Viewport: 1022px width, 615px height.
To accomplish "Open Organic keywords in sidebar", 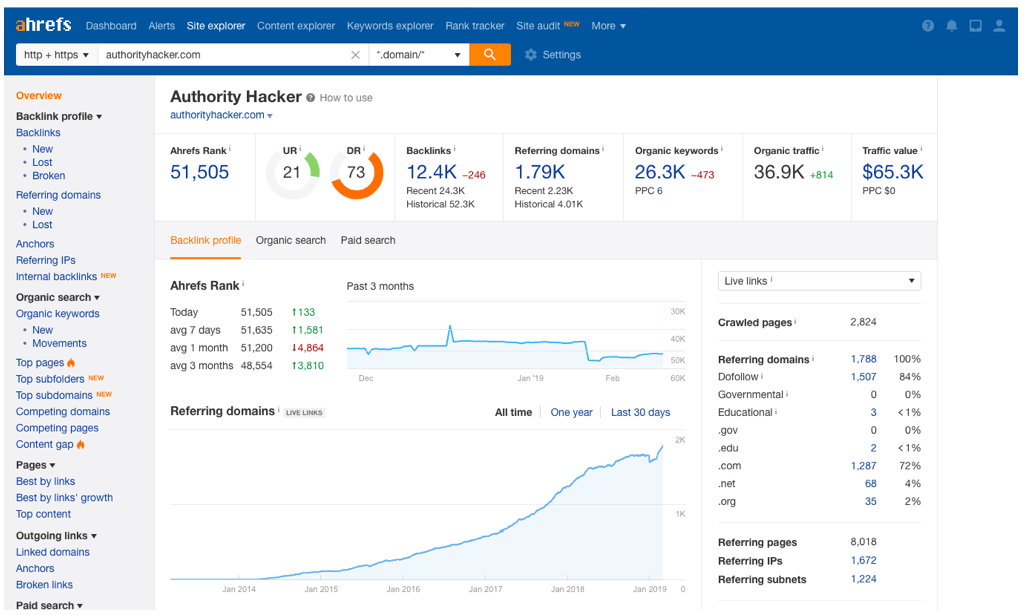I will (57, 314).
